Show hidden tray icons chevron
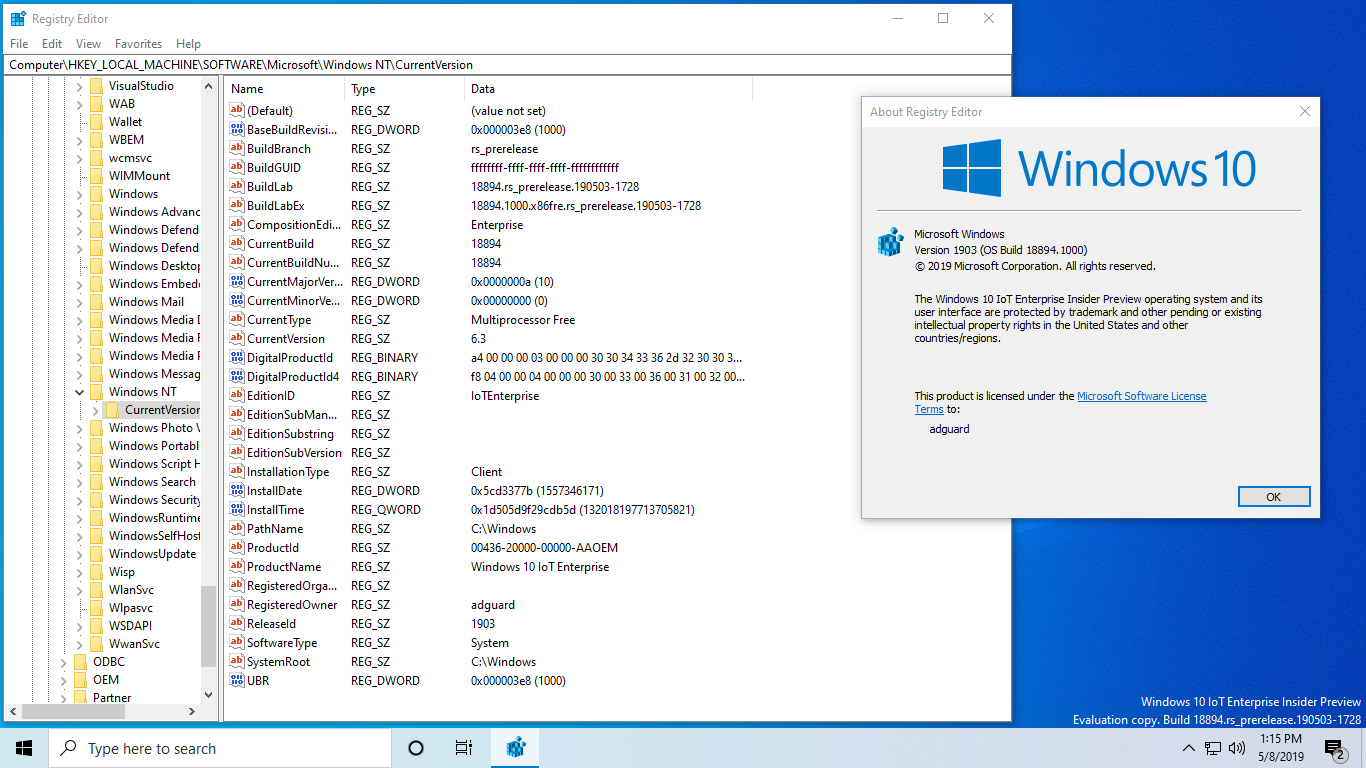This screenshot has width=1366, height=768. pos(1189,748)
